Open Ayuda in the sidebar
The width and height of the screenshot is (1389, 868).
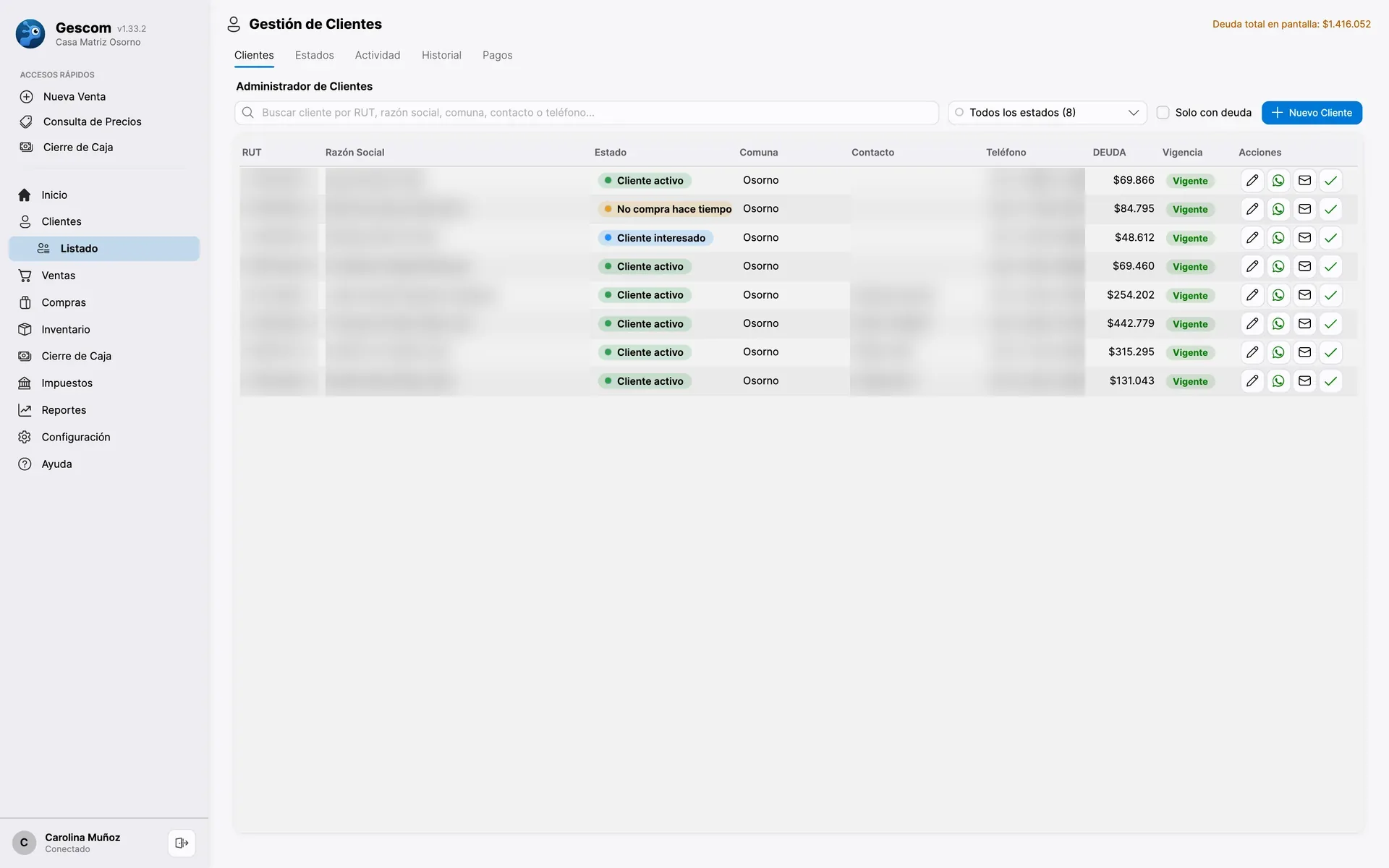click(104, 464)
